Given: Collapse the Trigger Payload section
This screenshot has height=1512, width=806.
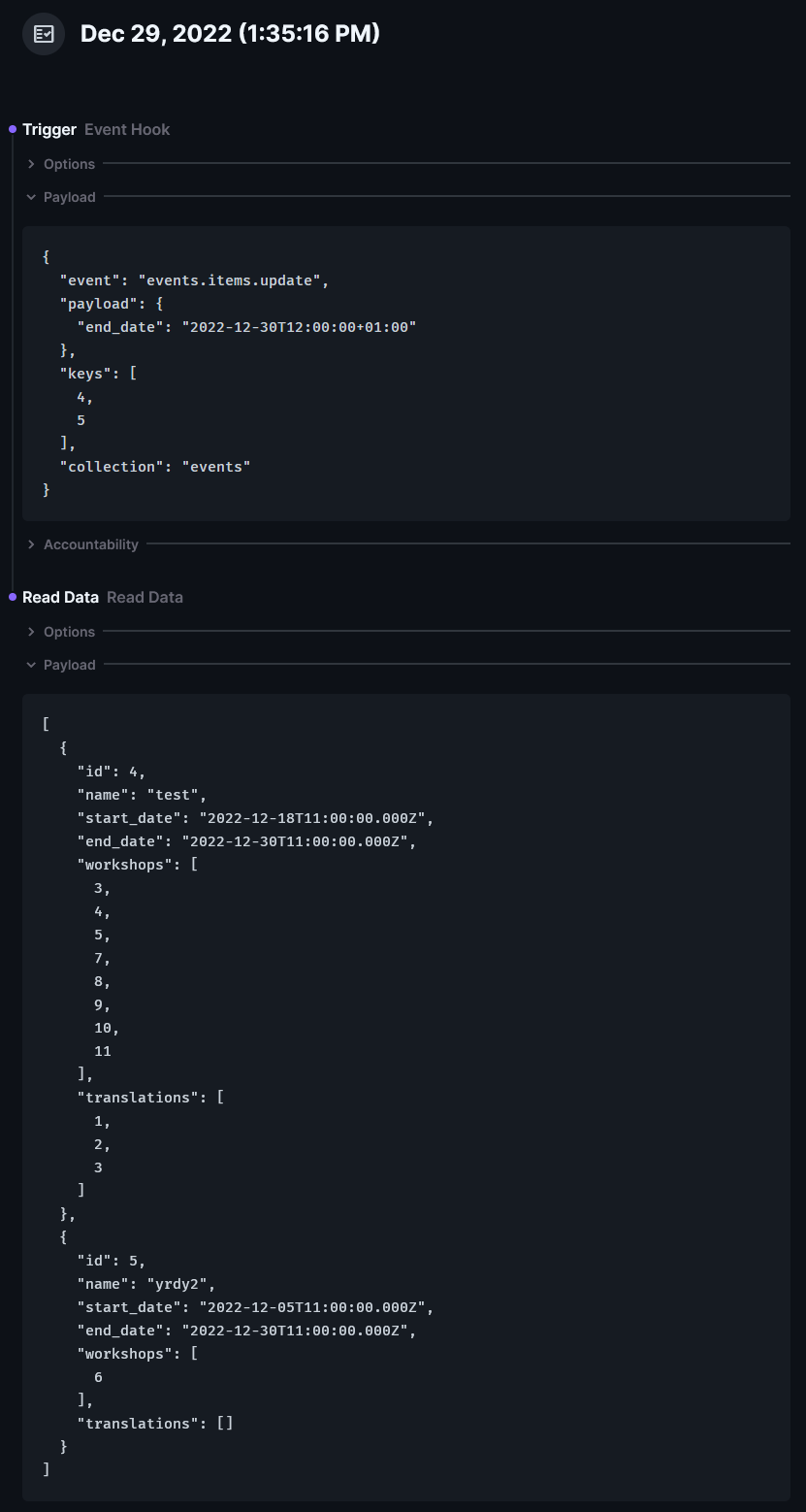Looking at the screenshot, I should (x=69, y=196).
